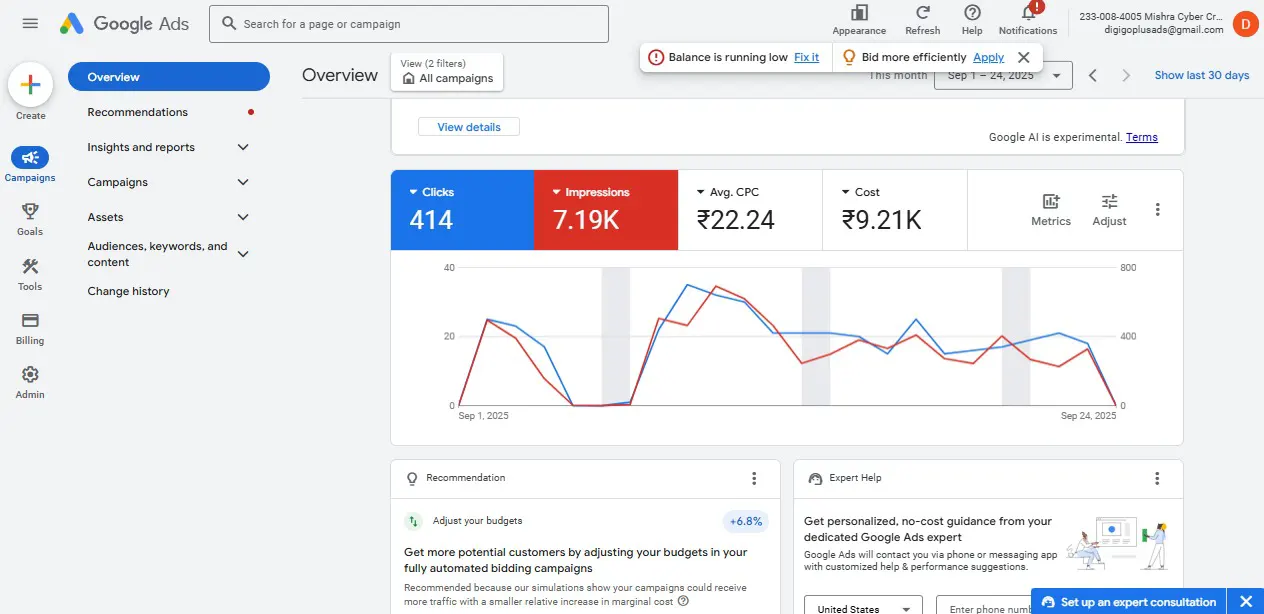Image resolution: width=1264 pixels, height=614 pixels.
Task: Click the campaign search field
Action: (x=408, y=24)
